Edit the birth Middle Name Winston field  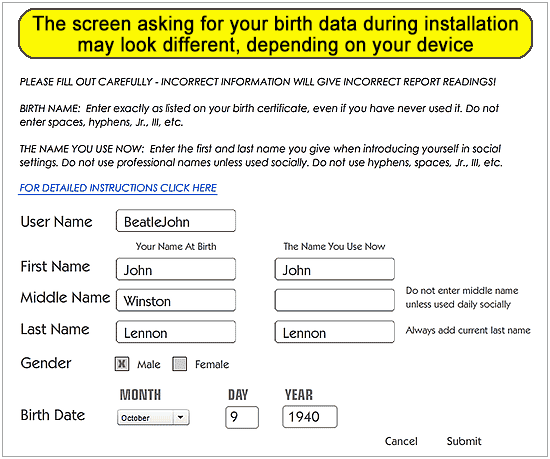tap(176, 300)
